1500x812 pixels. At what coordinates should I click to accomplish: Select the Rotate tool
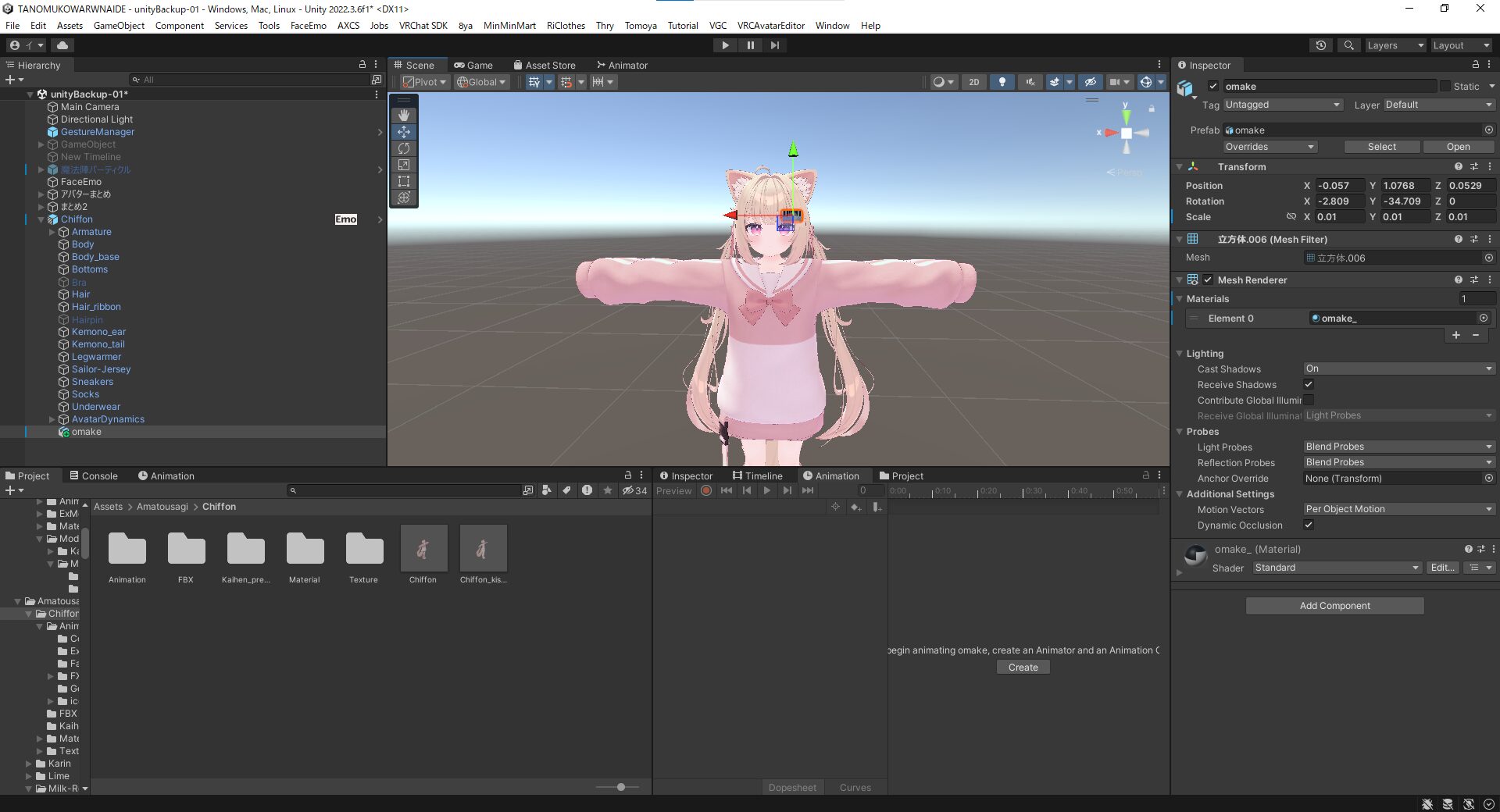[x=404, y=148]
